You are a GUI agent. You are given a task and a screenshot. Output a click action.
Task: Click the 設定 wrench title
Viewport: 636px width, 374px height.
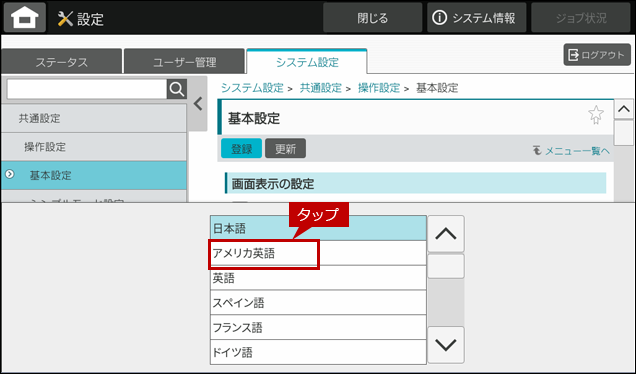81,19
